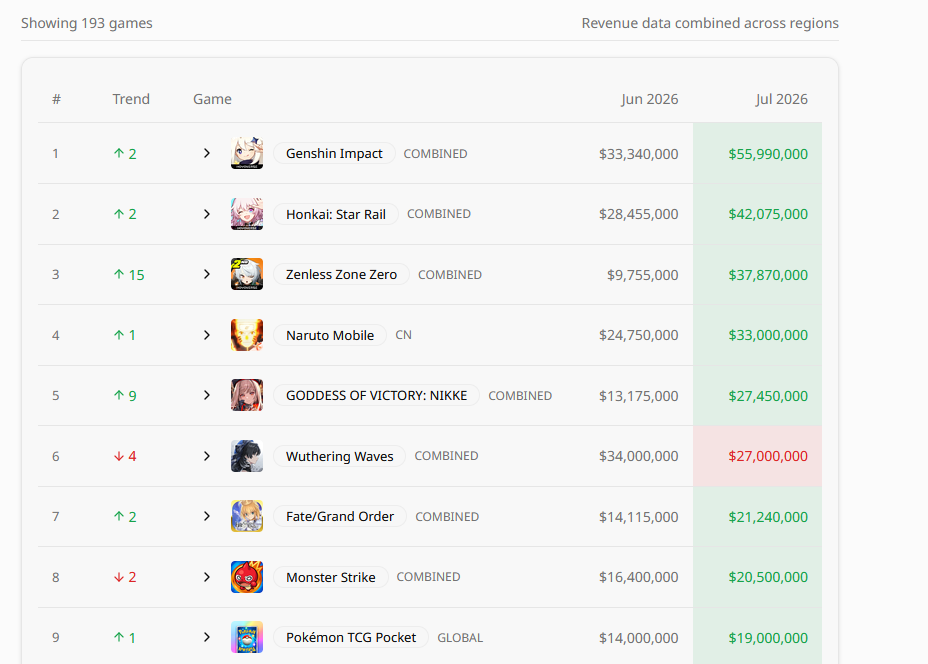The image size is (928, 664).
Task: Click the Trend column header
Action: coord(131,99)
